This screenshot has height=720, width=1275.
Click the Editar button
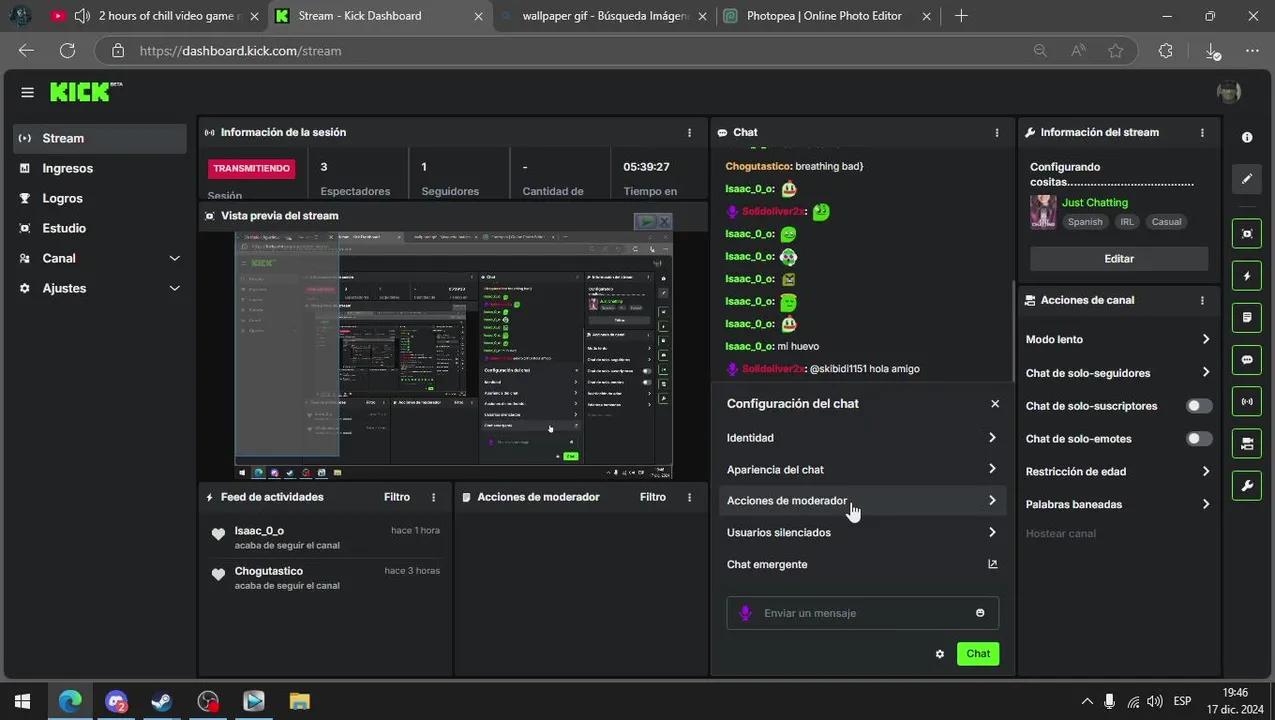point(1119,259)
